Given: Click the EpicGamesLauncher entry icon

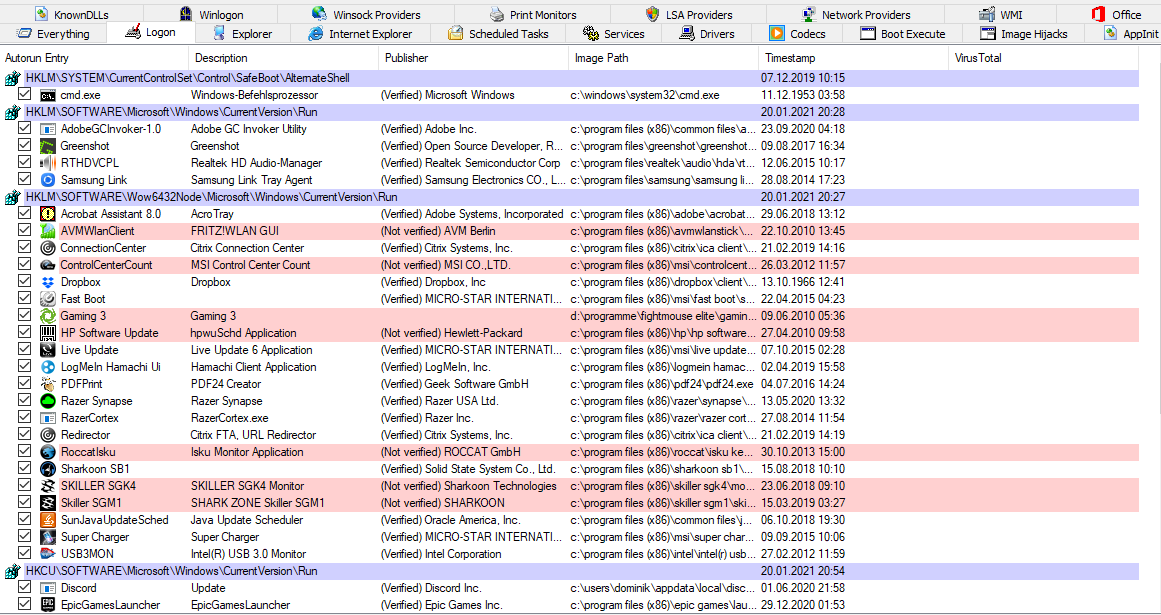Looking at the screenshot, I should pyautogui.click(x=47, y=605).
